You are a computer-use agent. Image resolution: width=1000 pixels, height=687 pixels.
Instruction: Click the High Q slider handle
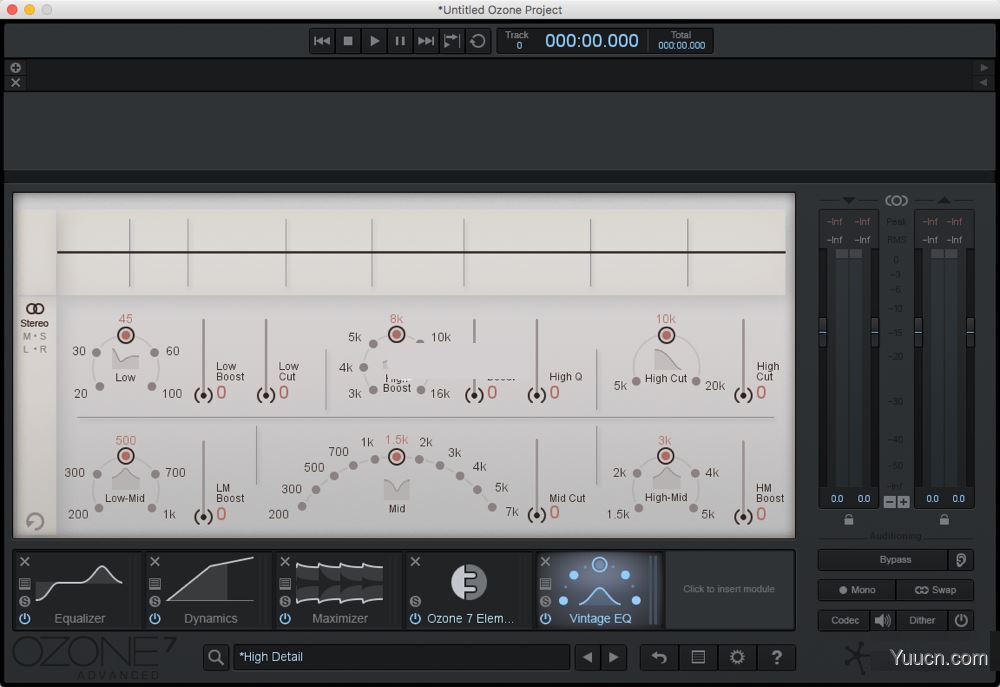click(536, 395)
